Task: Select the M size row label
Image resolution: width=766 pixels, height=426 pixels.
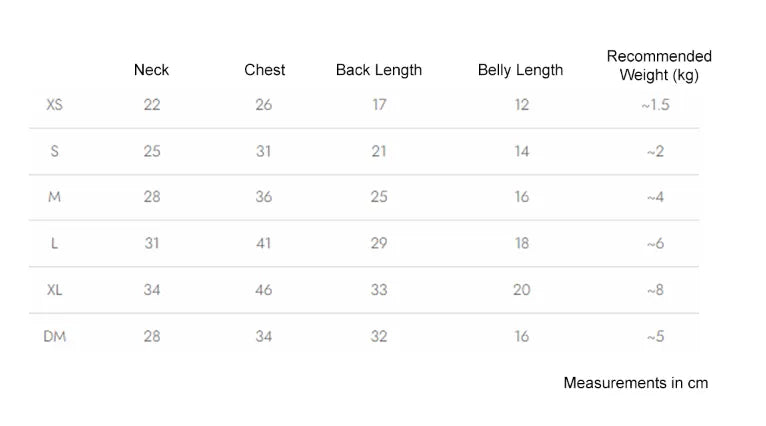Action: 54,197
